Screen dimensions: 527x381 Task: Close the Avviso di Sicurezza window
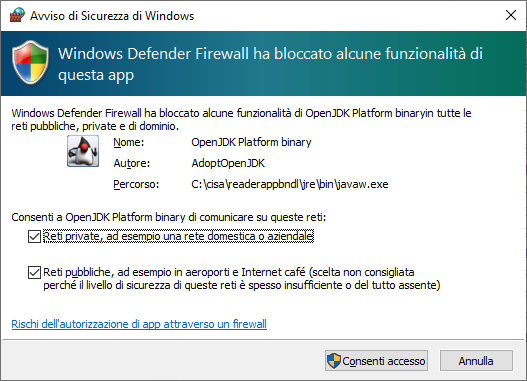point(511,15)
